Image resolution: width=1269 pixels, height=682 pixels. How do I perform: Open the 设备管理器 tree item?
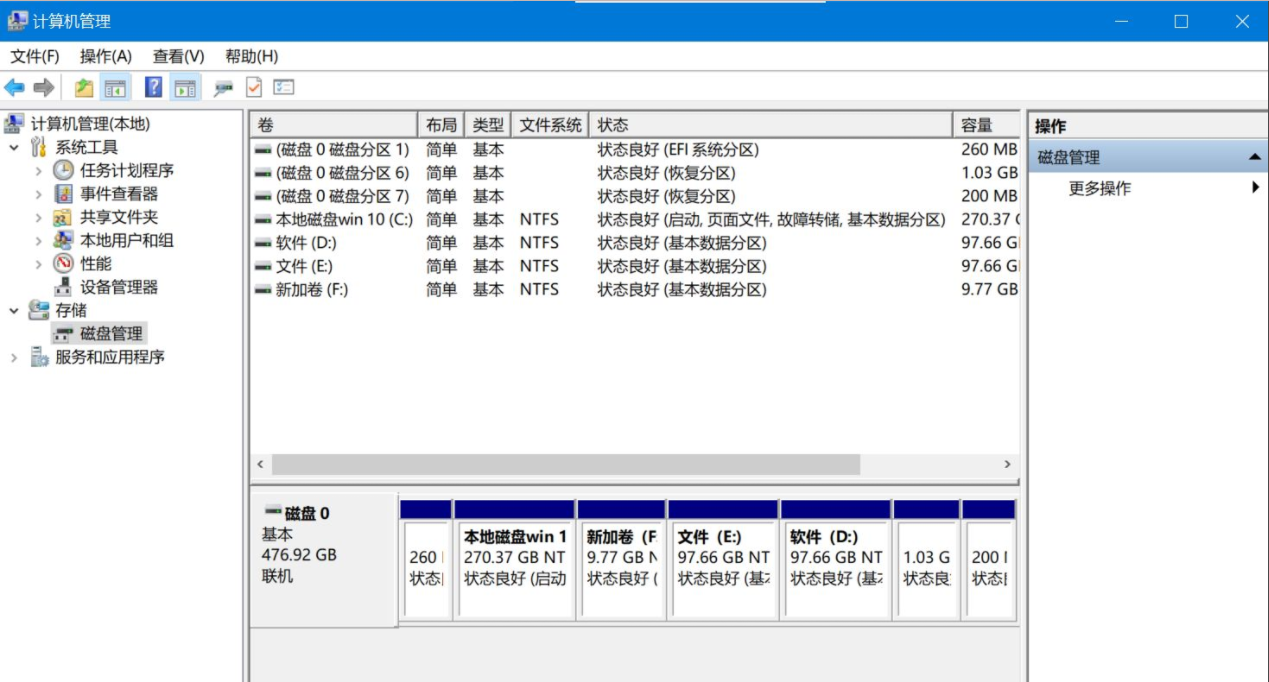(x=119, y=287)
